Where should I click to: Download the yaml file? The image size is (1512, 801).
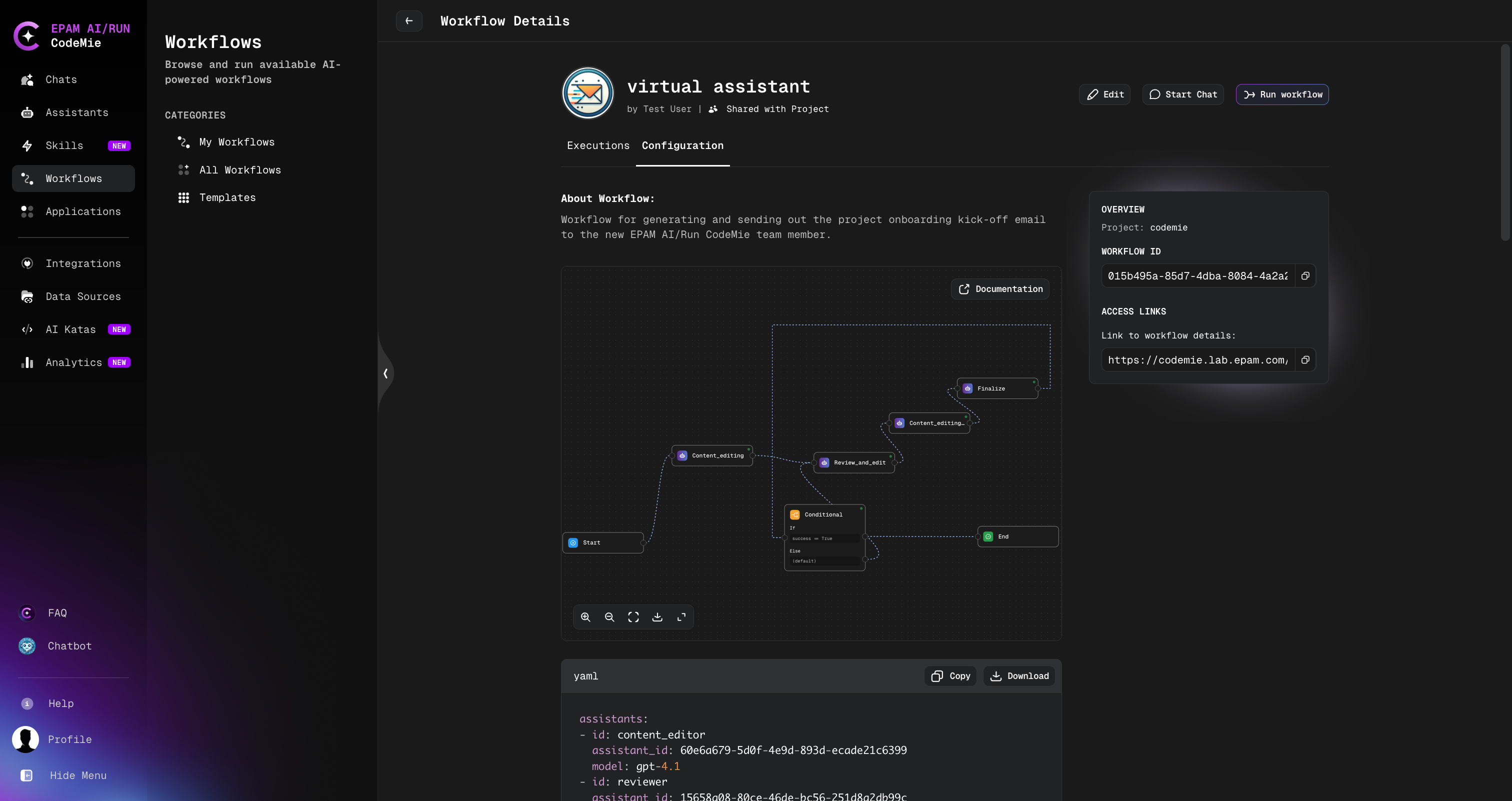pyautogui.click(x=1019, y=676)
